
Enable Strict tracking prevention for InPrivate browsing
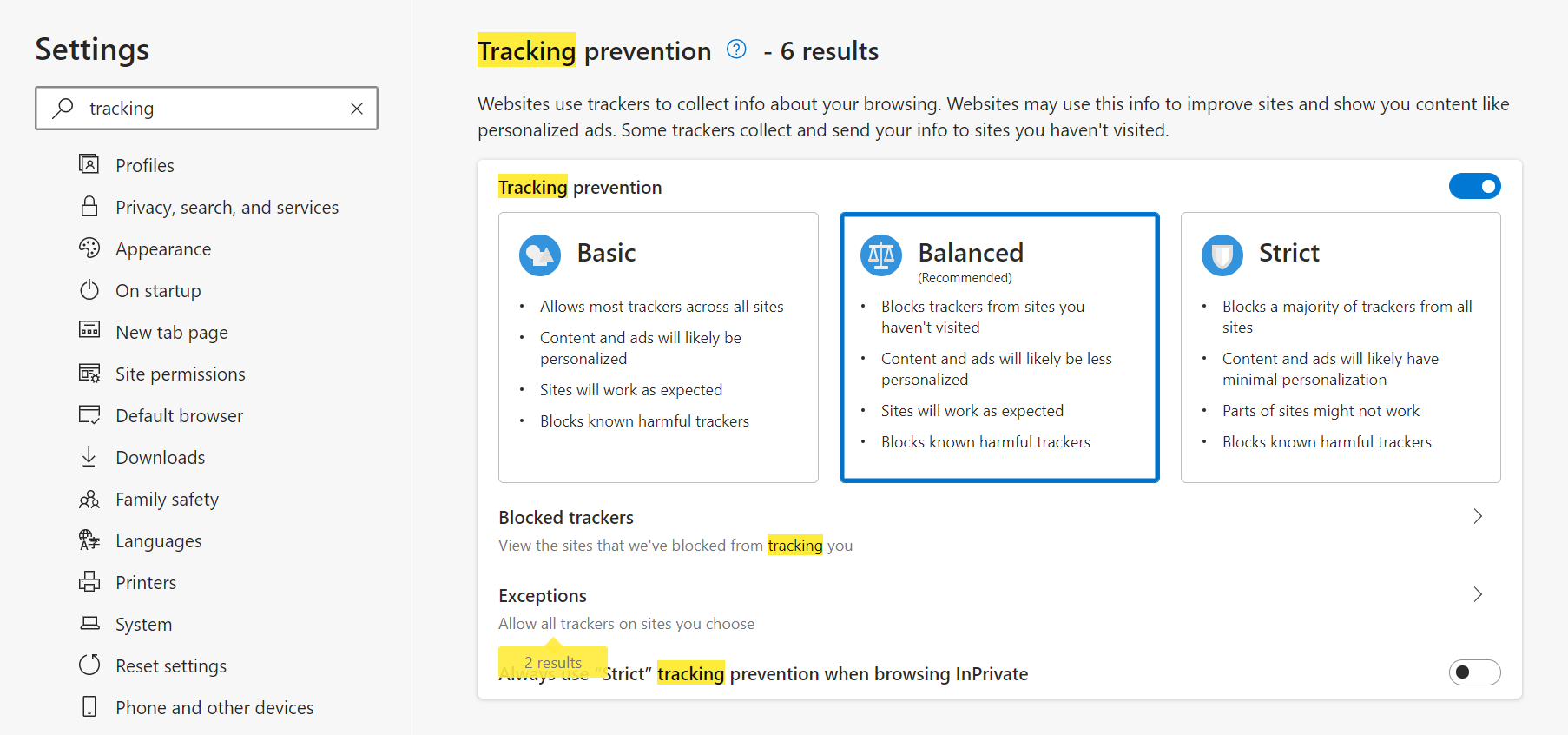point(1474,672)
